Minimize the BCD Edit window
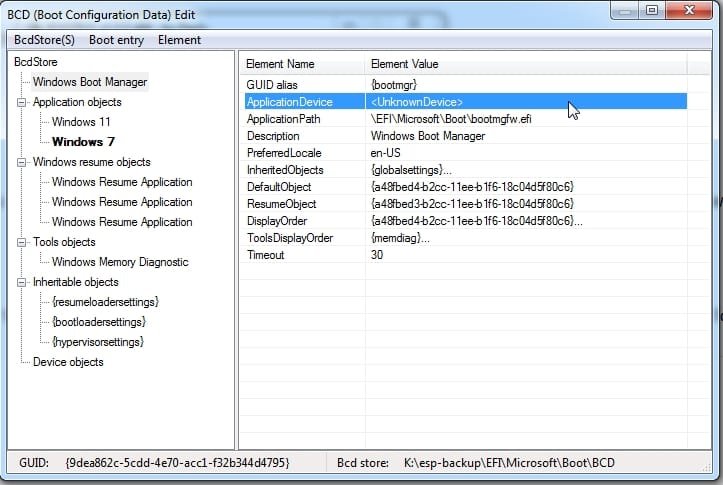This screenshot has width=723, height=485. point(625,10)
